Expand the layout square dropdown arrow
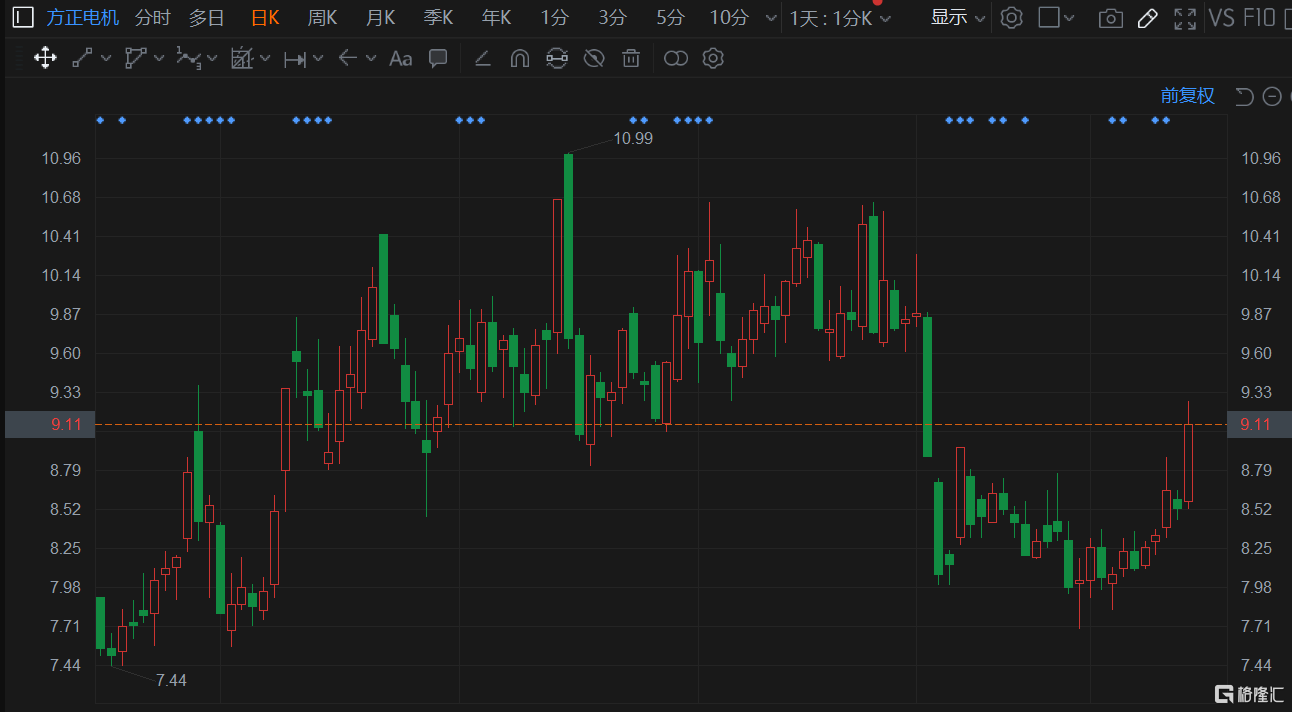The image size is (1292, 712). (x=1070, y=18)
